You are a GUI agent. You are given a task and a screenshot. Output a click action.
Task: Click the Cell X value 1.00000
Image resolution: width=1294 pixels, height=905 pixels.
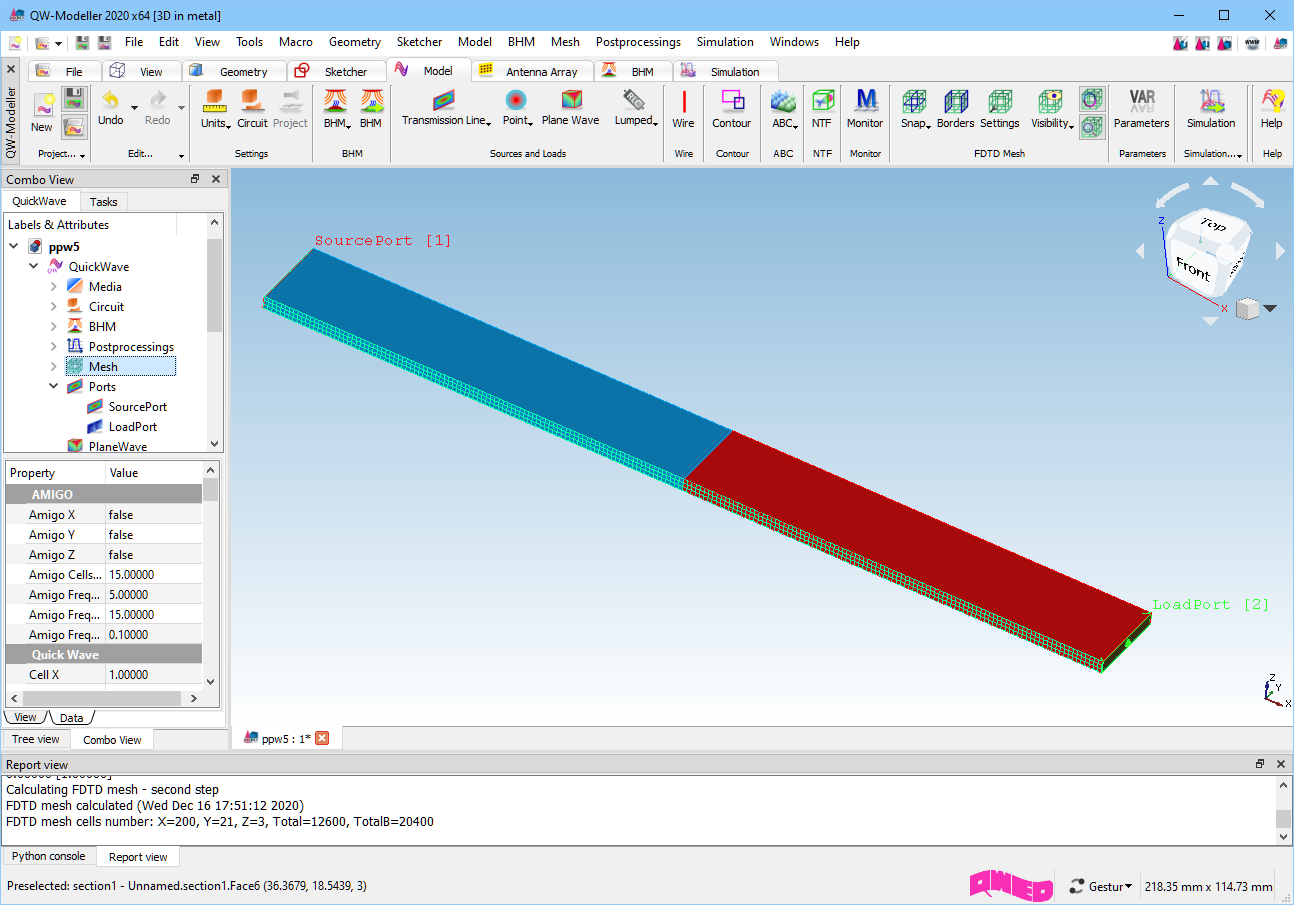(x=154, y=675)
